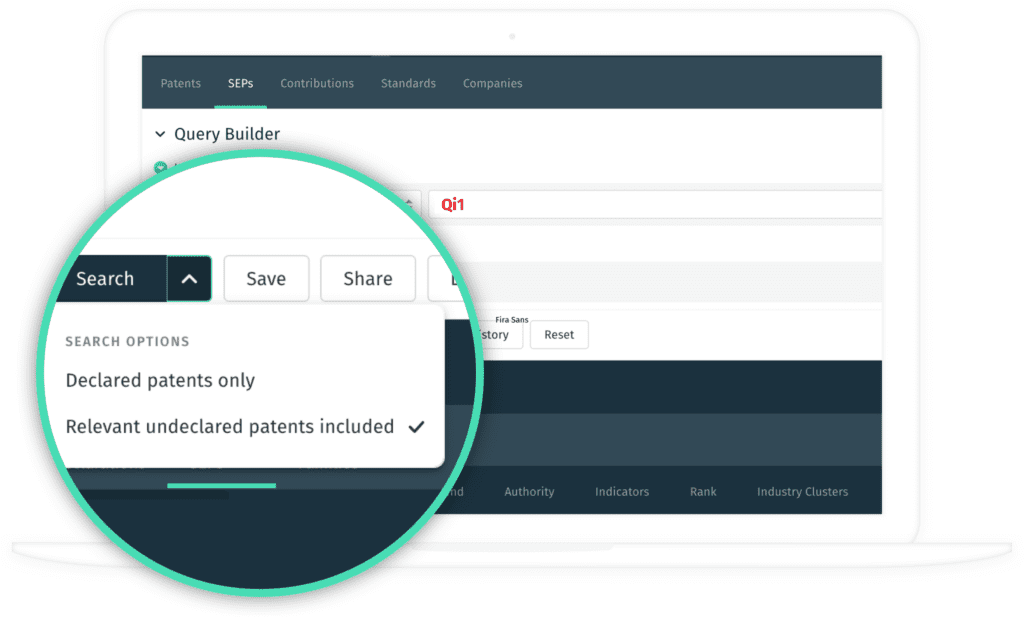This screenshot has width=1024, height=617.
Task: Toggle the search options chevron arrow
Action: [x=189, y=279]
